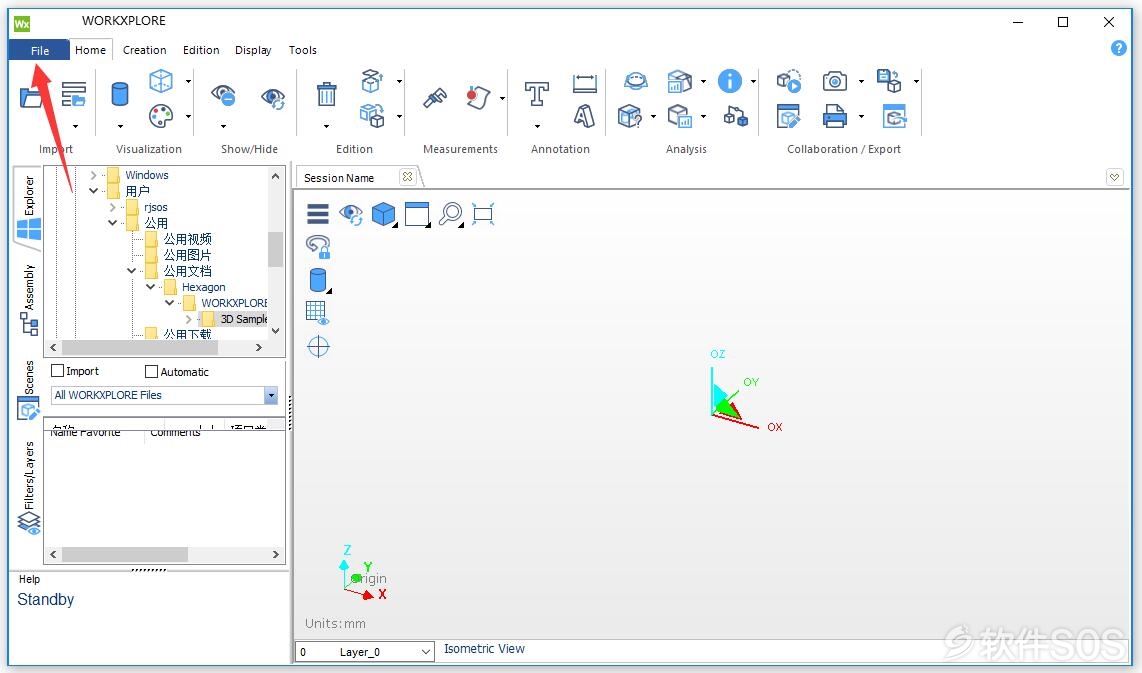The image size is (1142, 673).
Task: Expand the Windows folder in the tree
Action: [x=93, y=175]
